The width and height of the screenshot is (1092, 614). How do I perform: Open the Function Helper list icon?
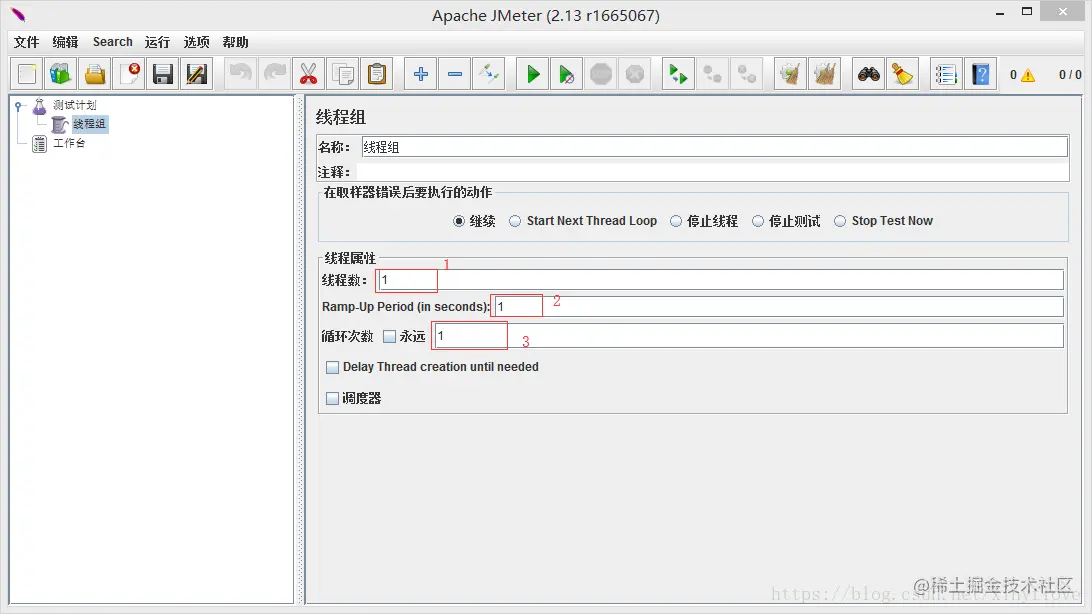coord(946,74)
